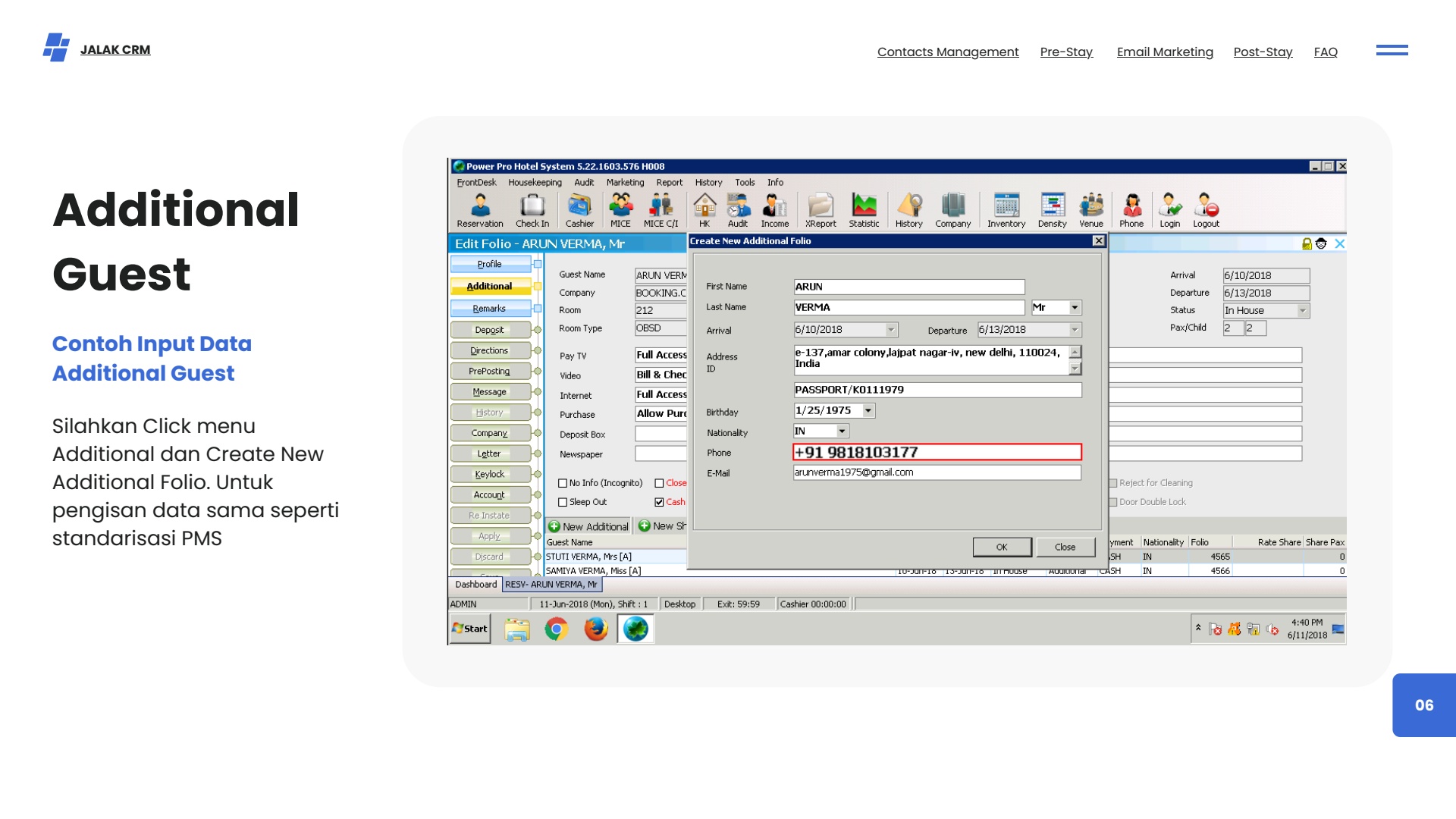Launch Google Chrome from the taskbar
The image size is (1456, 819).
557,629
